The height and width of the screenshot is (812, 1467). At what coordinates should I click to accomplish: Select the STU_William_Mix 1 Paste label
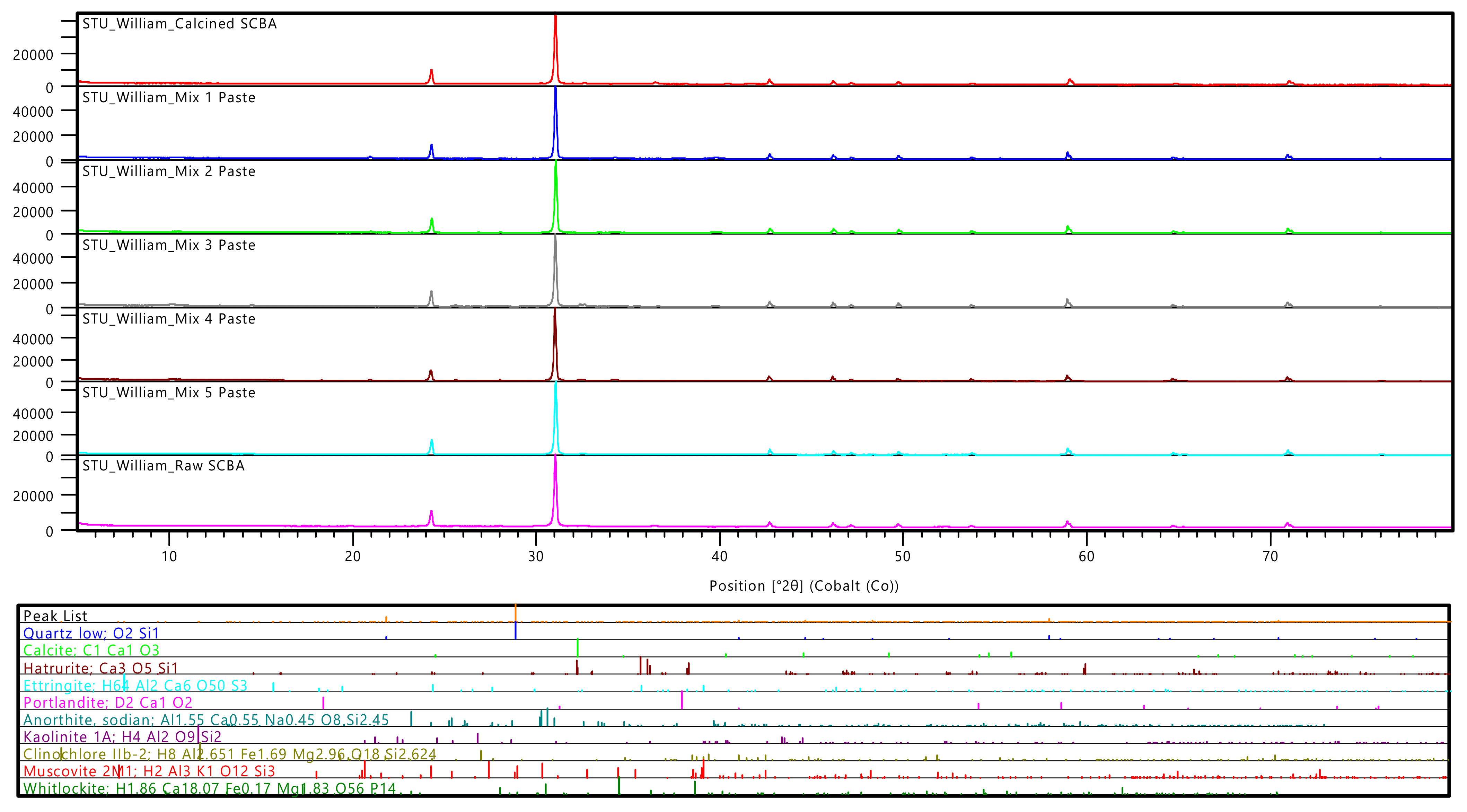coord(169,97)
